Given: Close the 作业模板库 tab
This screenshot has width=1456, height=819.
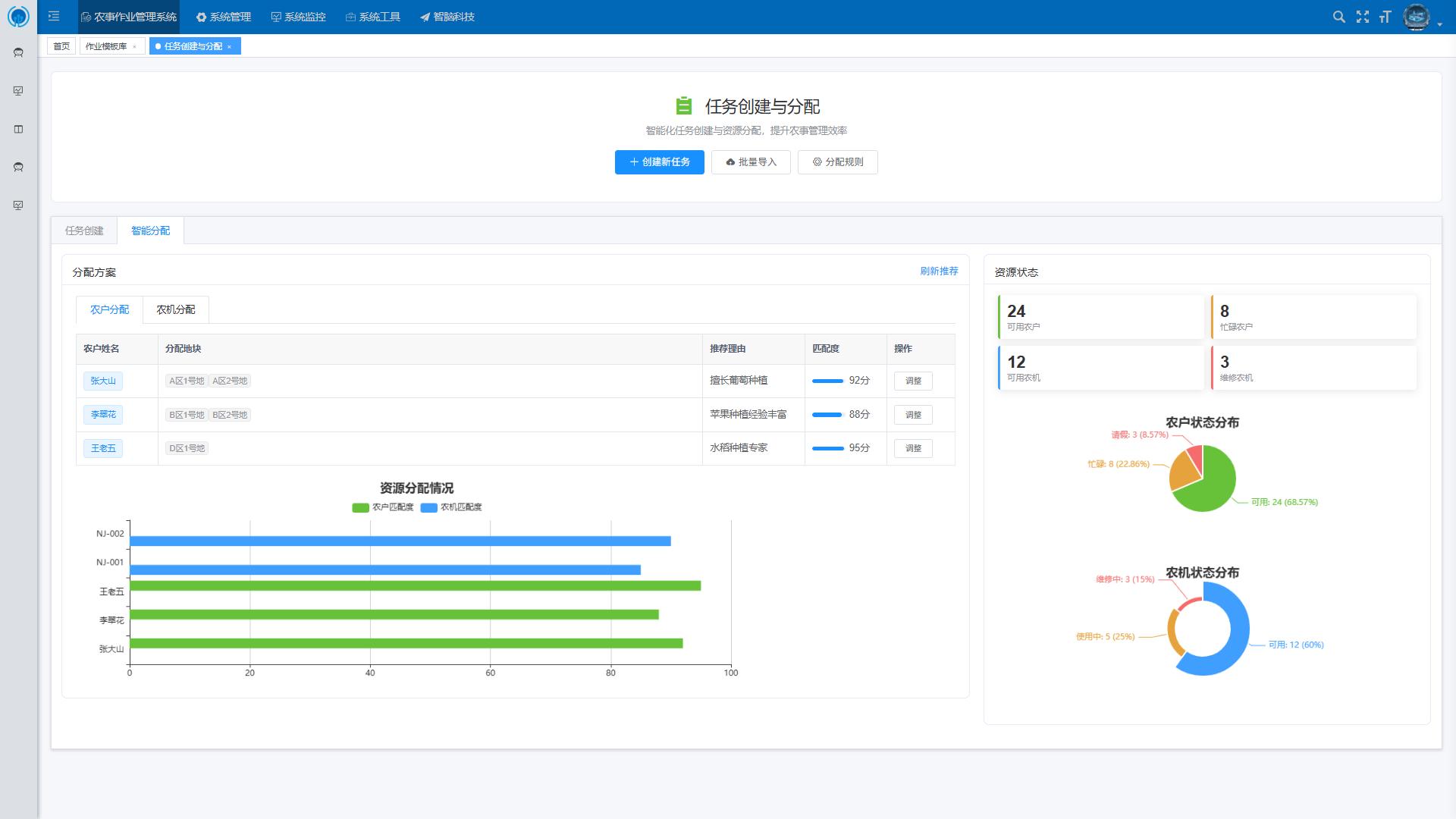Looking at the screenshot, I should click(x=134, y=46).
